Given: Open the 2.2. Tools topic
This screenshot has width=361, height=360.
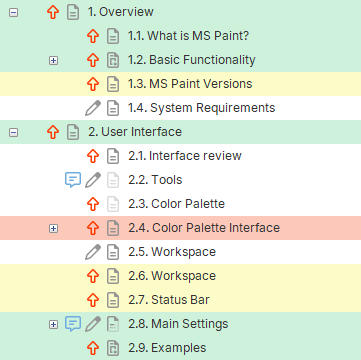Looking at the screenshot, I should click(155, 180).
